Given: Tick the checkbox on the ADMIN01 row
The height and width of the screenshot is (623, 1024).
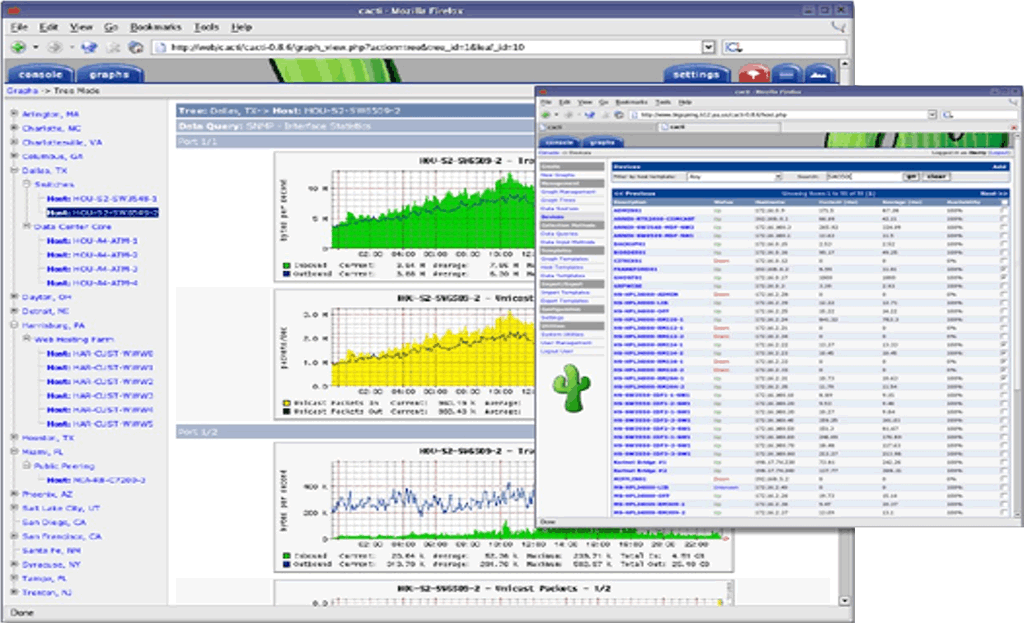Looking at the screenshot, I should pos(1003,211).
